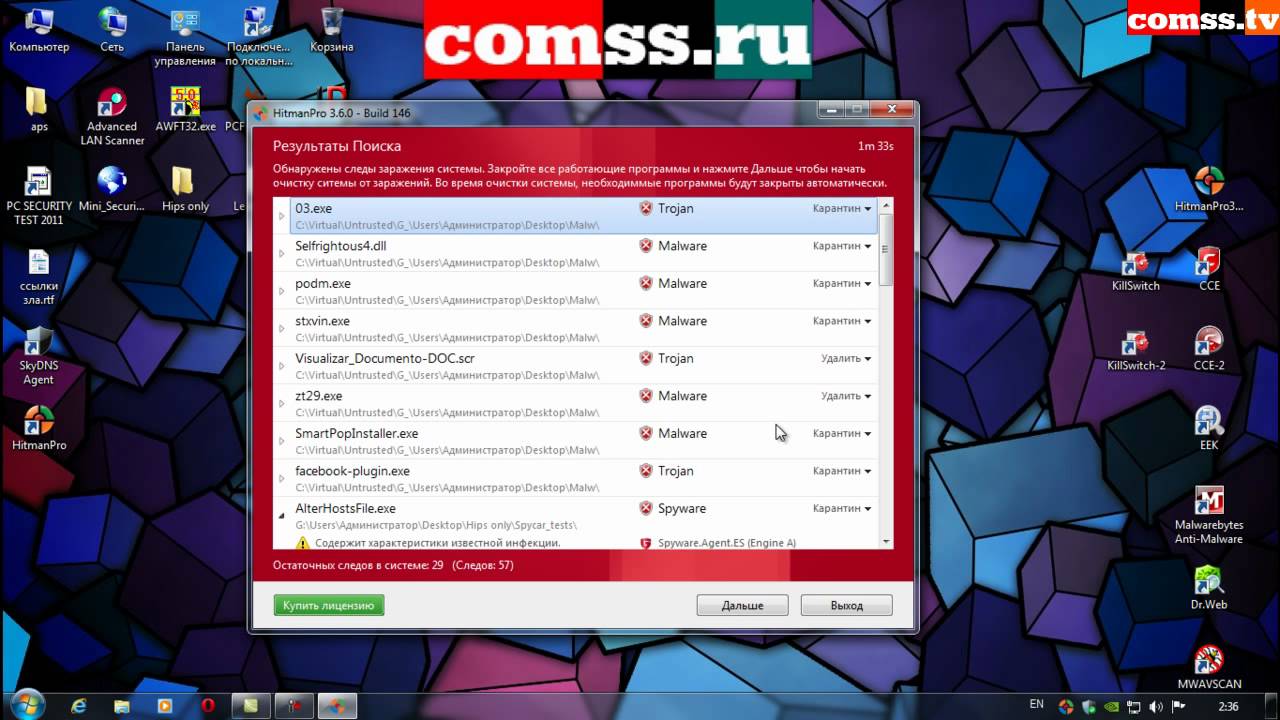This screenshot has height=720, width=1280.
Task: Open the Карантин dropdown for SmartPopInstaller.exe
Action: (841, 433)
